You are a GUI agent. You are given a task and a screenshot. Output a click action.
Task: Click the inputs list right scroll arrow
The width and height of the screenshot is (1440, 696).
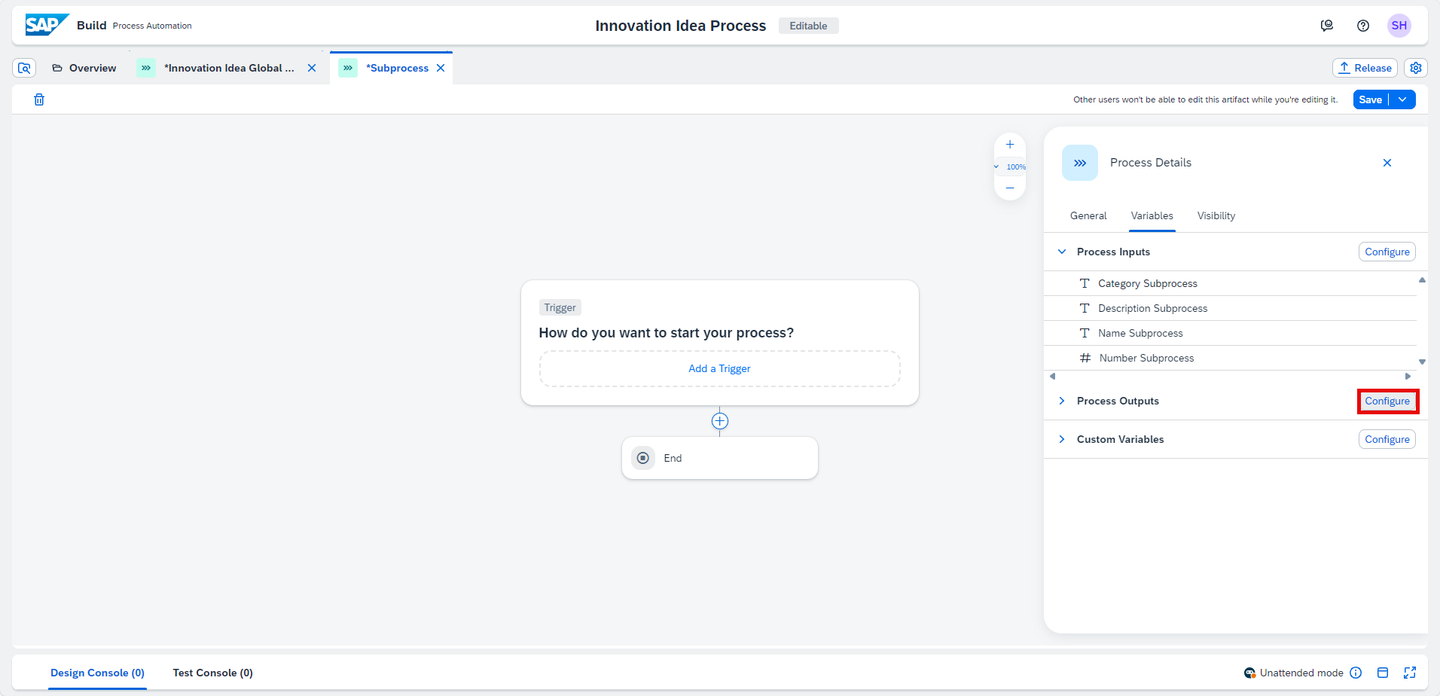[1408, 377]
